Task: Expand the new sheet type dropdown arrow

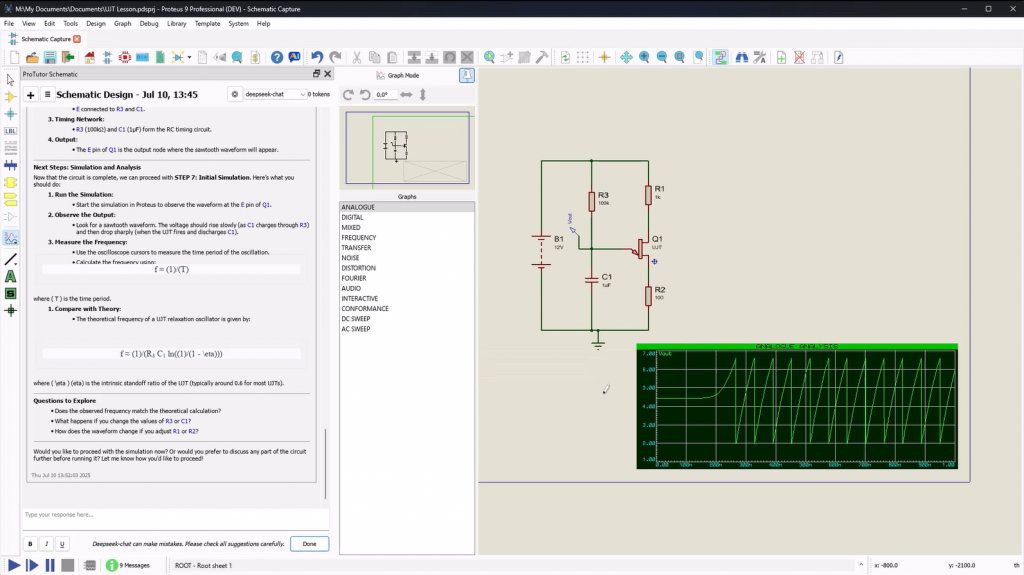Action: click(189, 57)
